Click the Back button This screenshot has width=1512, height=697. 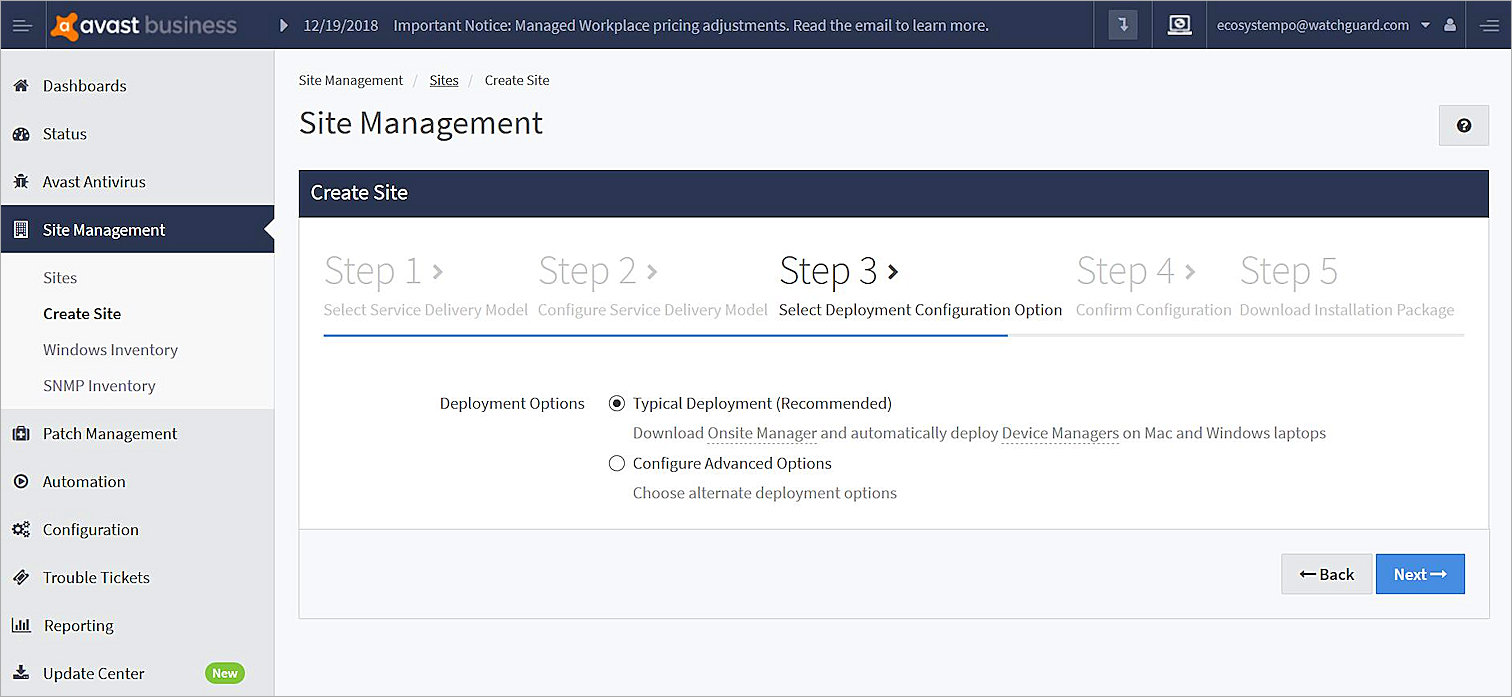coord(1326,574)
